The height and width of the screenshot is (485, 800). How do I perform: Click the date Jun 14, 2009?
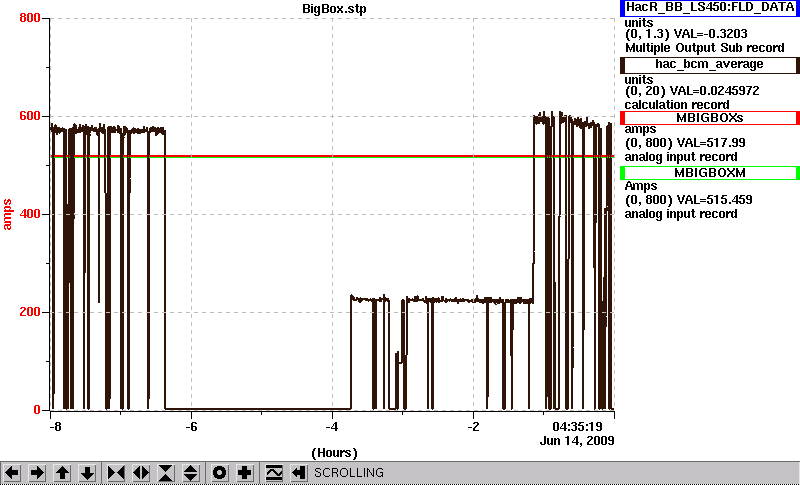577,441
